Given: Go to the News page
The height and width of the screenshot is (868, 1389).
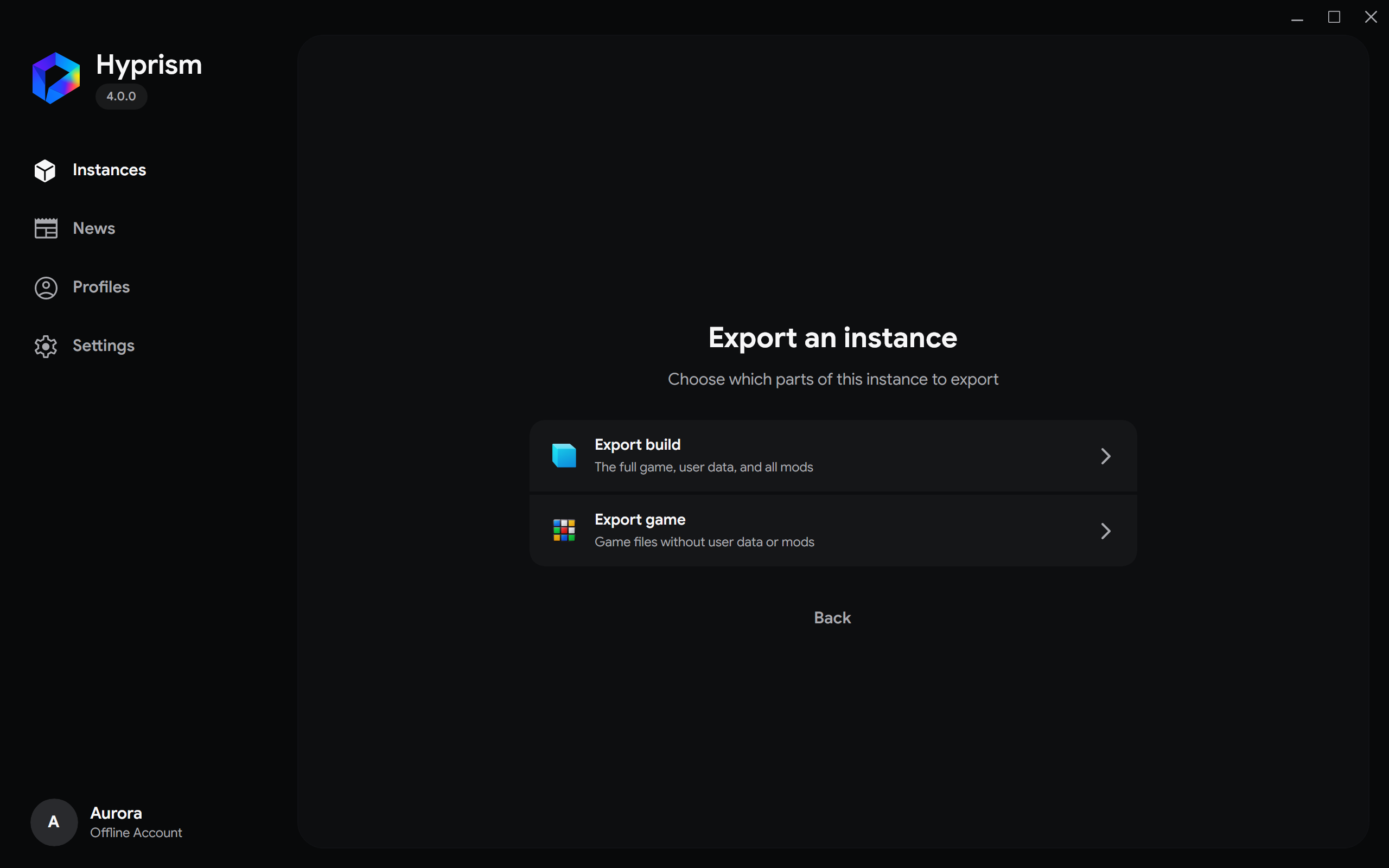Looking at the screenshot, I should (x=94, y=228).
